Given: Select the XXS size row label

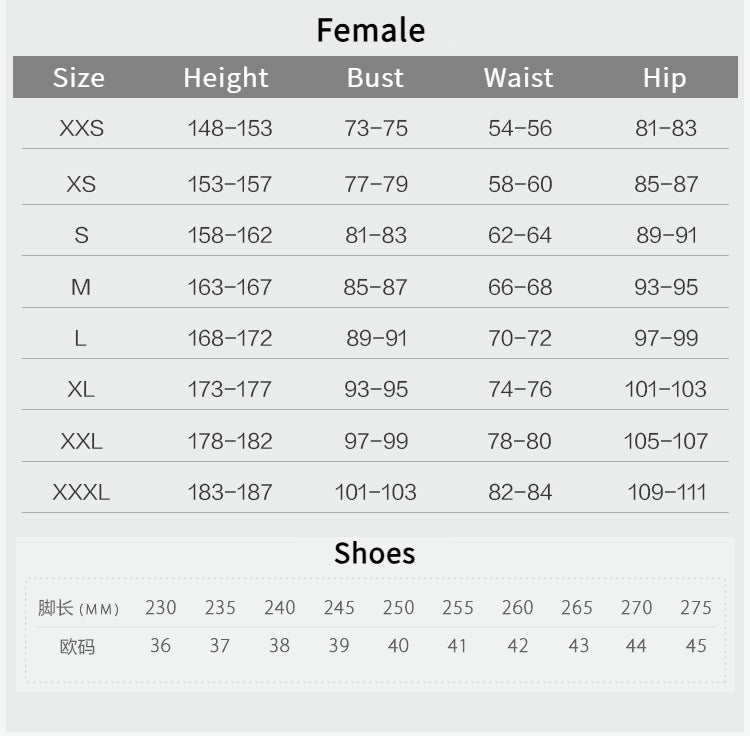Looking at the screenshot, I should click(81, 128).
